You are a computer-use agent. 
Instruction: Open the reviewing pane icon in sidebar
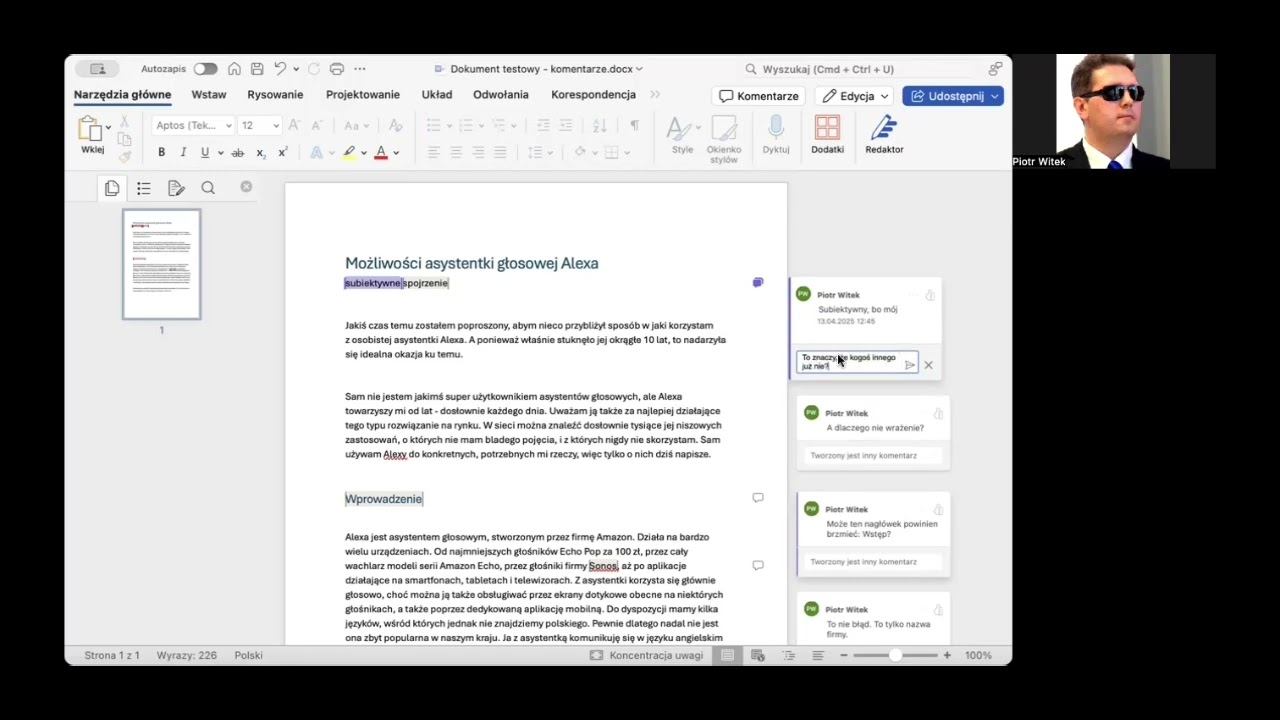point(176,188)
